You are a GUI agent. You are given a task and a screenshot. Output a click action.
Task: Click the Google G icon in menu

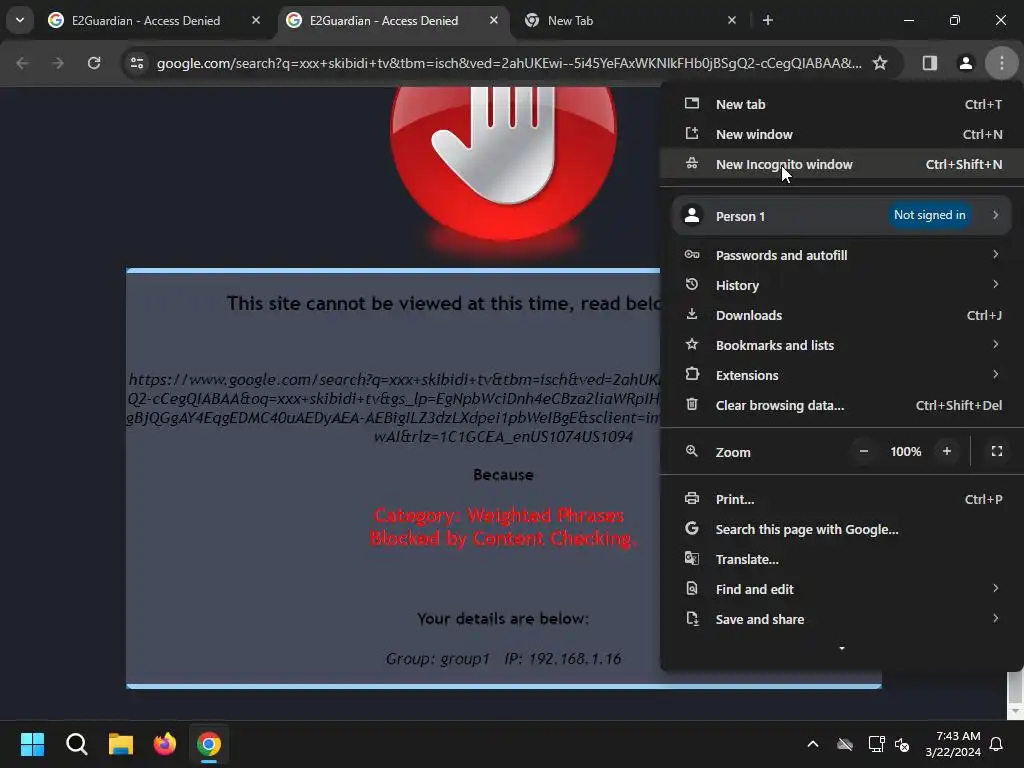click(692, 528)
